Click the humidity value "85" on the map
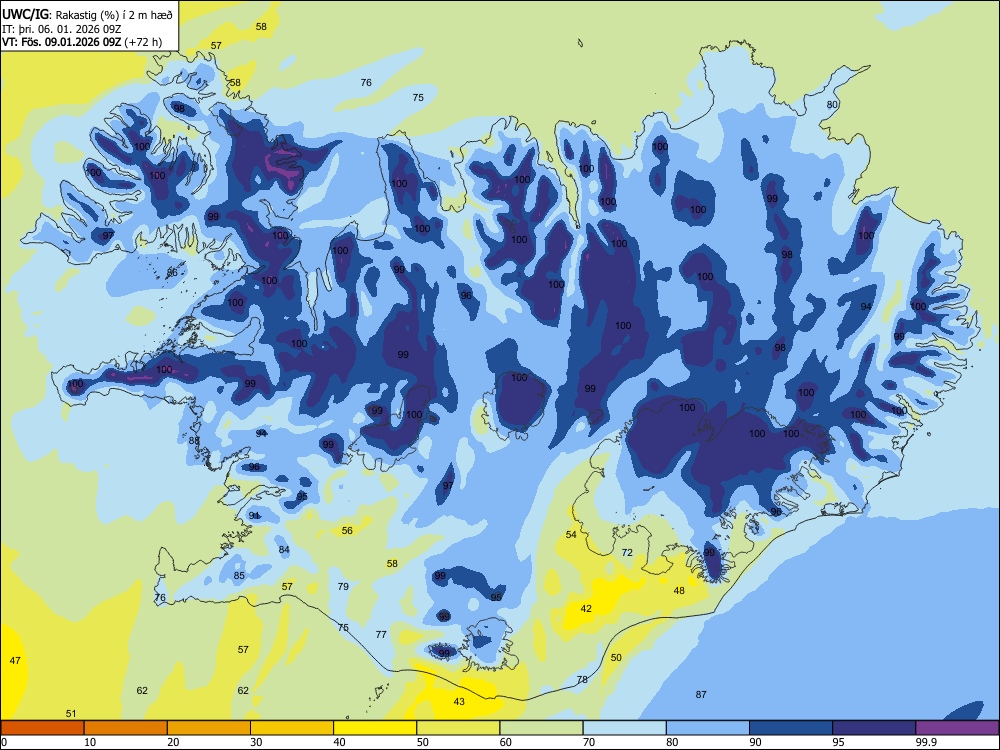The width and height of the screenshot is (1000, 750). [x=239, y=575]
